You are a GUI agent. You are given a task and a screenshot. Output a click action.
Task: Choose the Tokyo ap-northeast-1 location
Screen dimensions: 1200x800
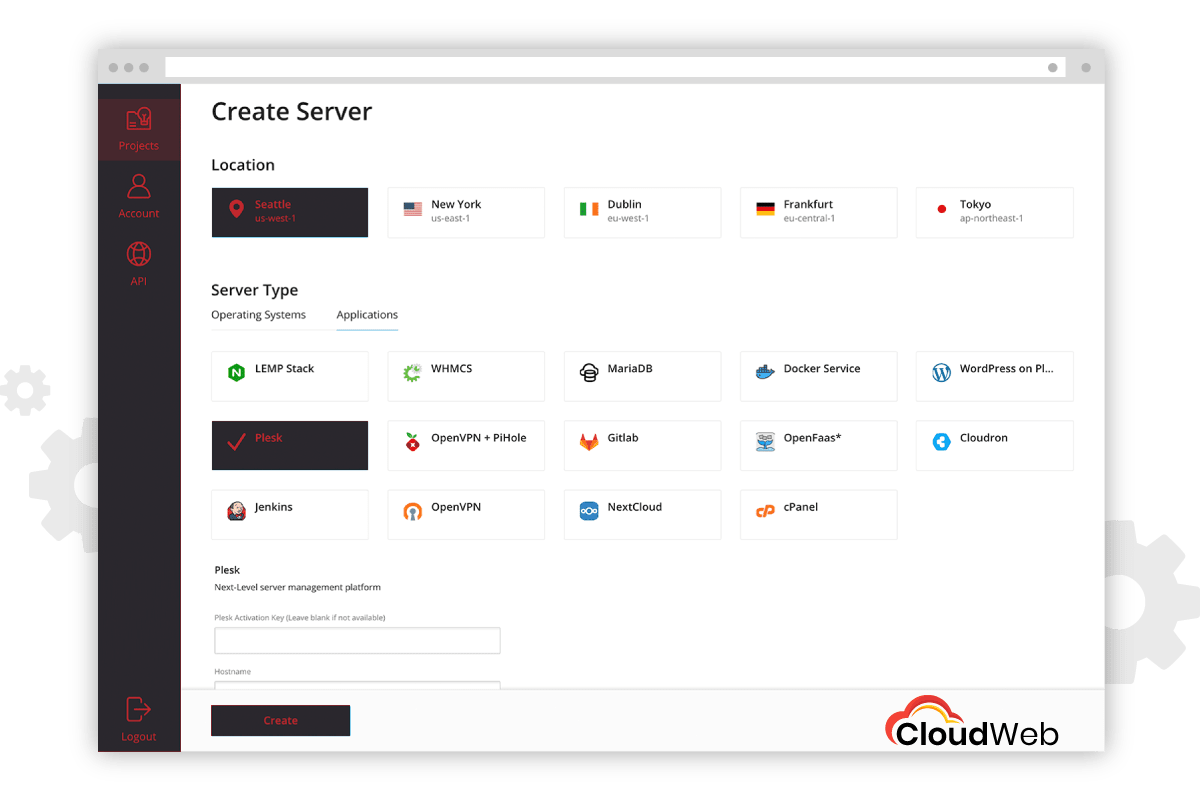point(994,212)
